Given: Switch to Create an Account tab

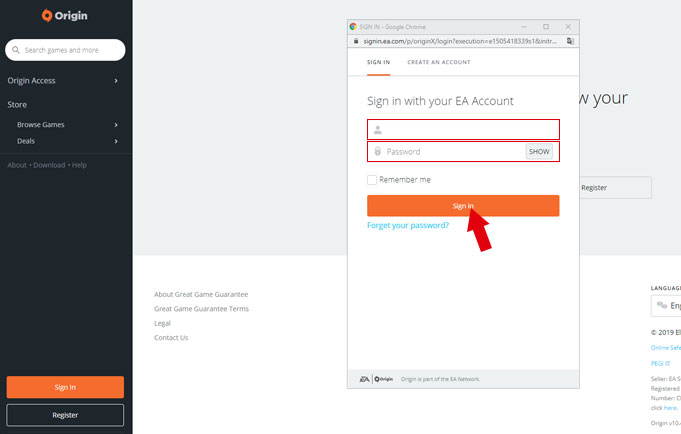Looking at the screenshot, I should [x=438, y=62].
